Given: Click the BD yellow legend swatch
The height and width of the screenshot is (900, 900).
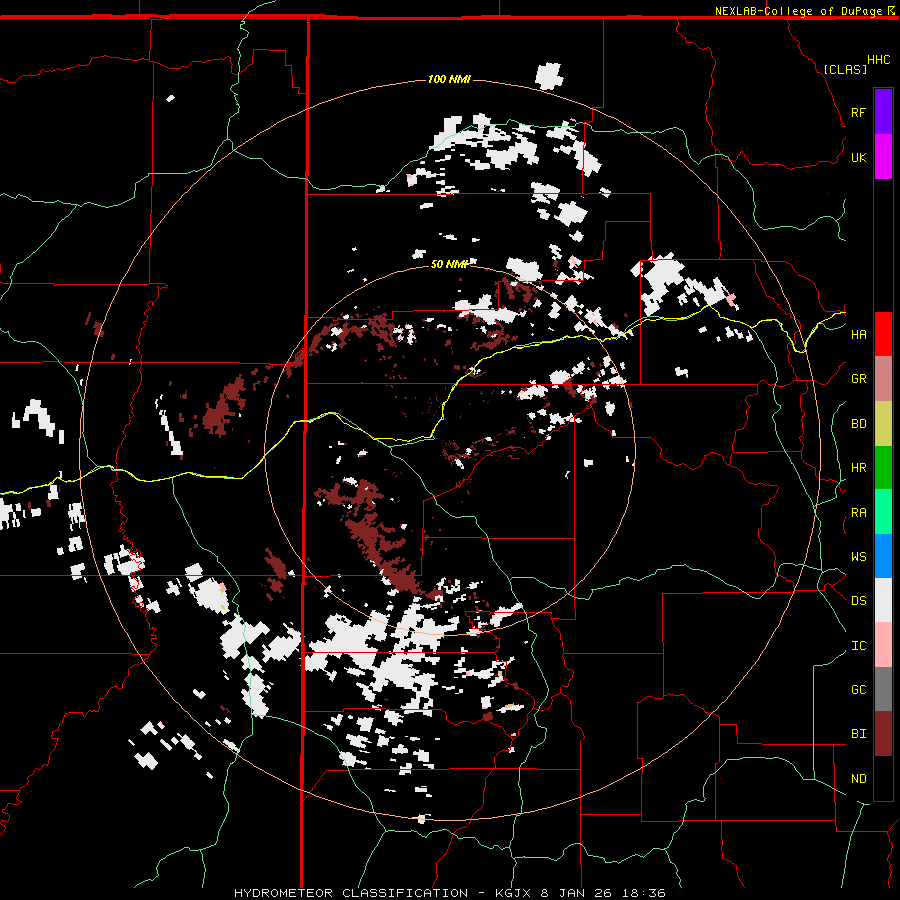Looking at the screenshot, I should click(x=883, y=424).
